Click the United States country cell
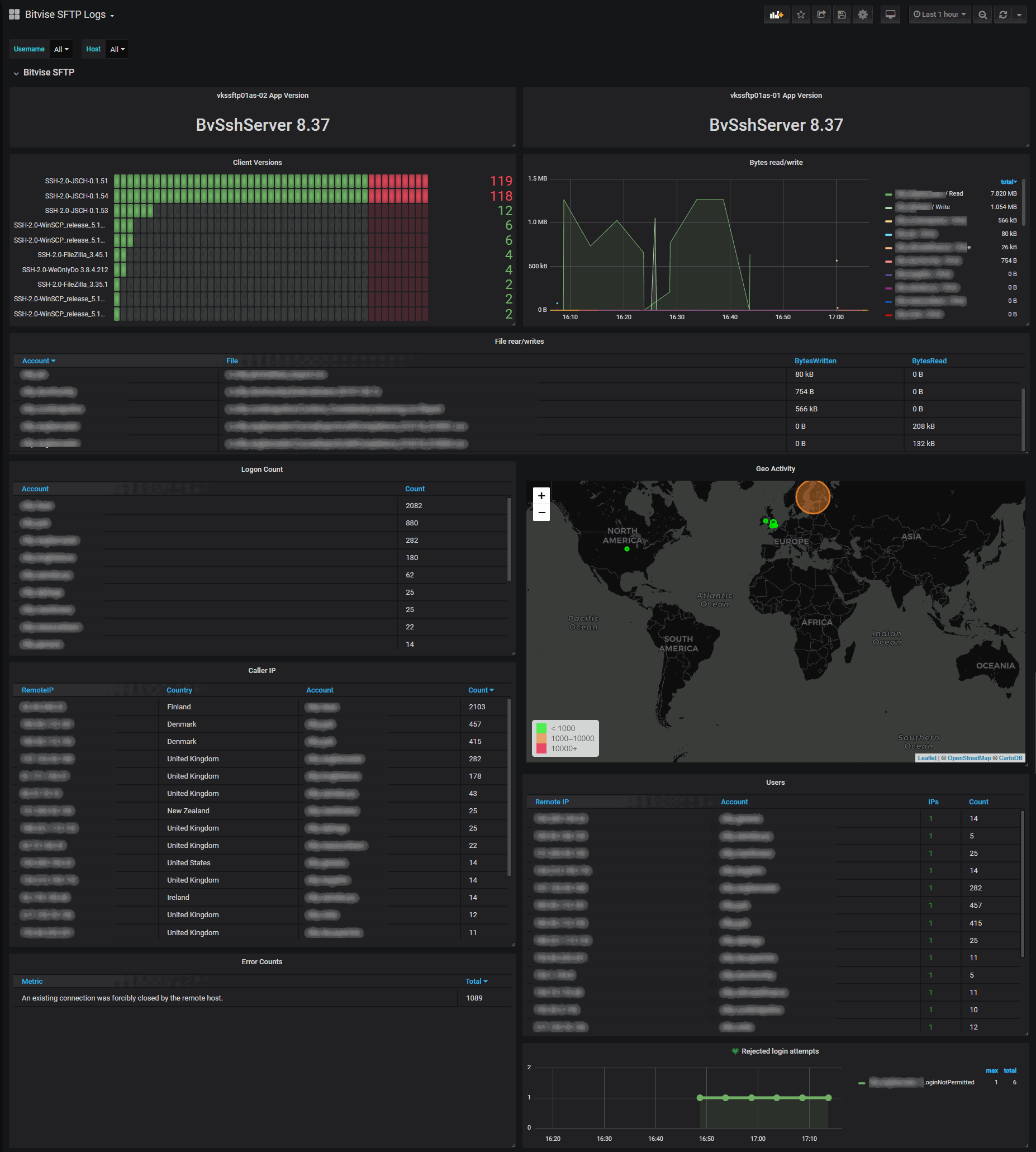The height and width of the screenshot is (1152, 1036). click(x=188, y=862)
